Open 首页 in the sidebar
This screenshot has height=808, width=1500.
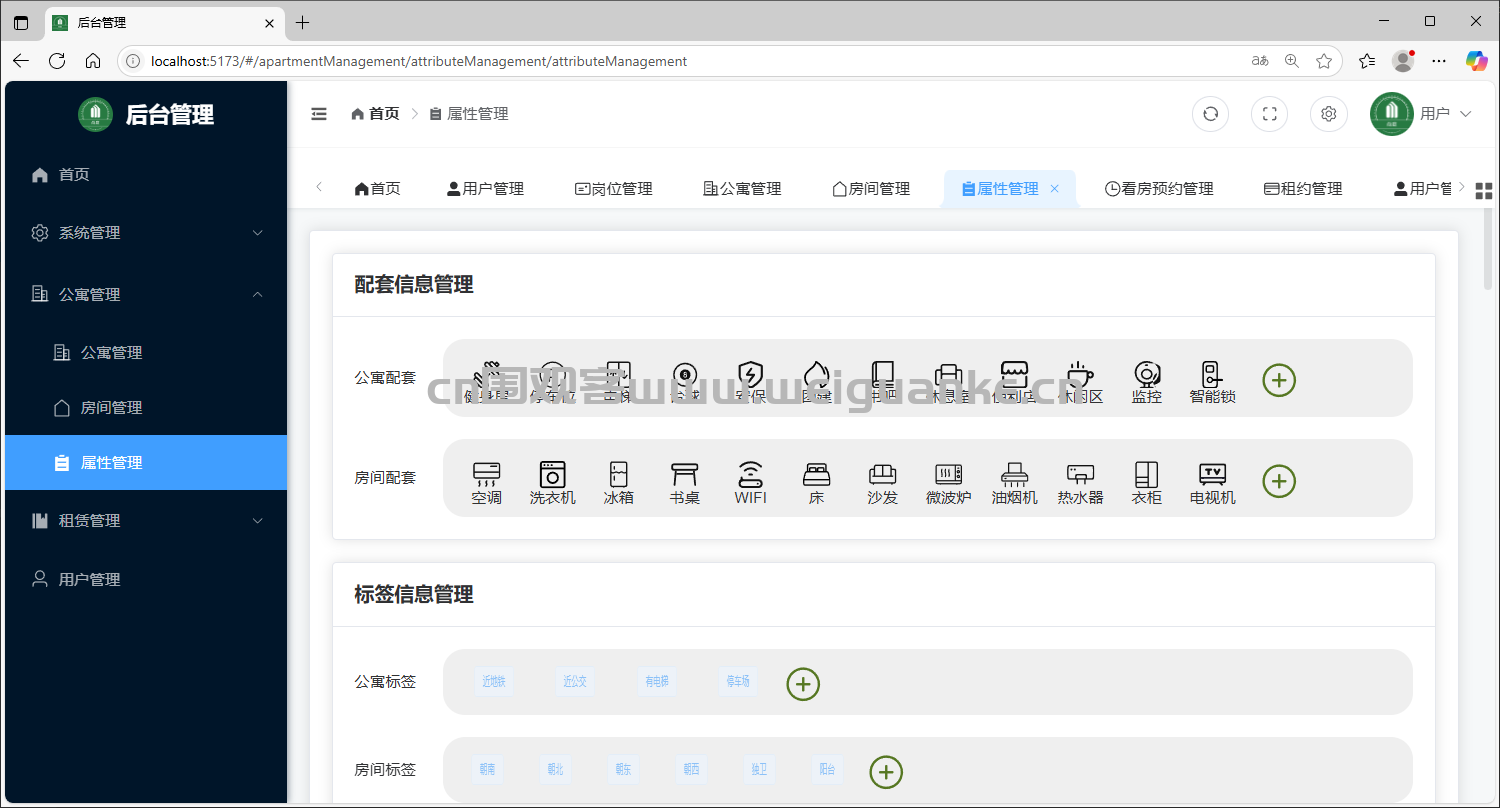pyautogui.click(x=146, y=175)
